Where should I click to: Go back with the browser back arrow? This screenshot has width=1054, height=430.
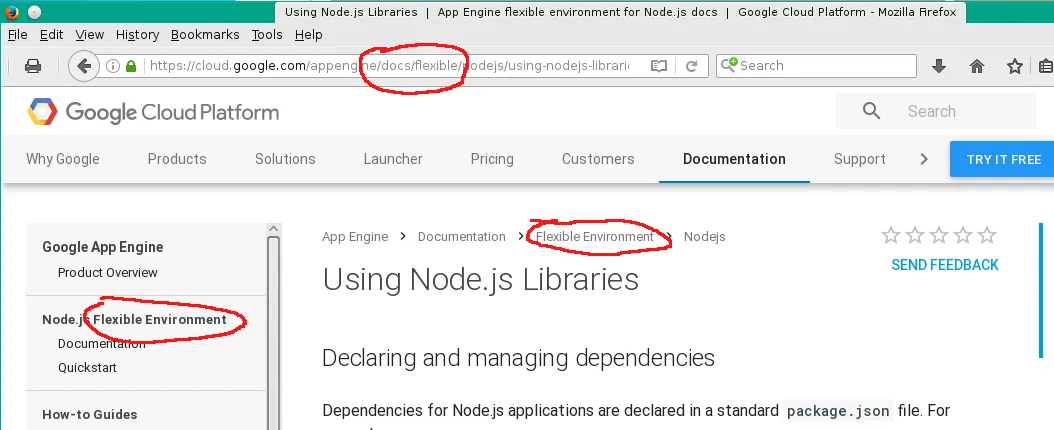83,66
